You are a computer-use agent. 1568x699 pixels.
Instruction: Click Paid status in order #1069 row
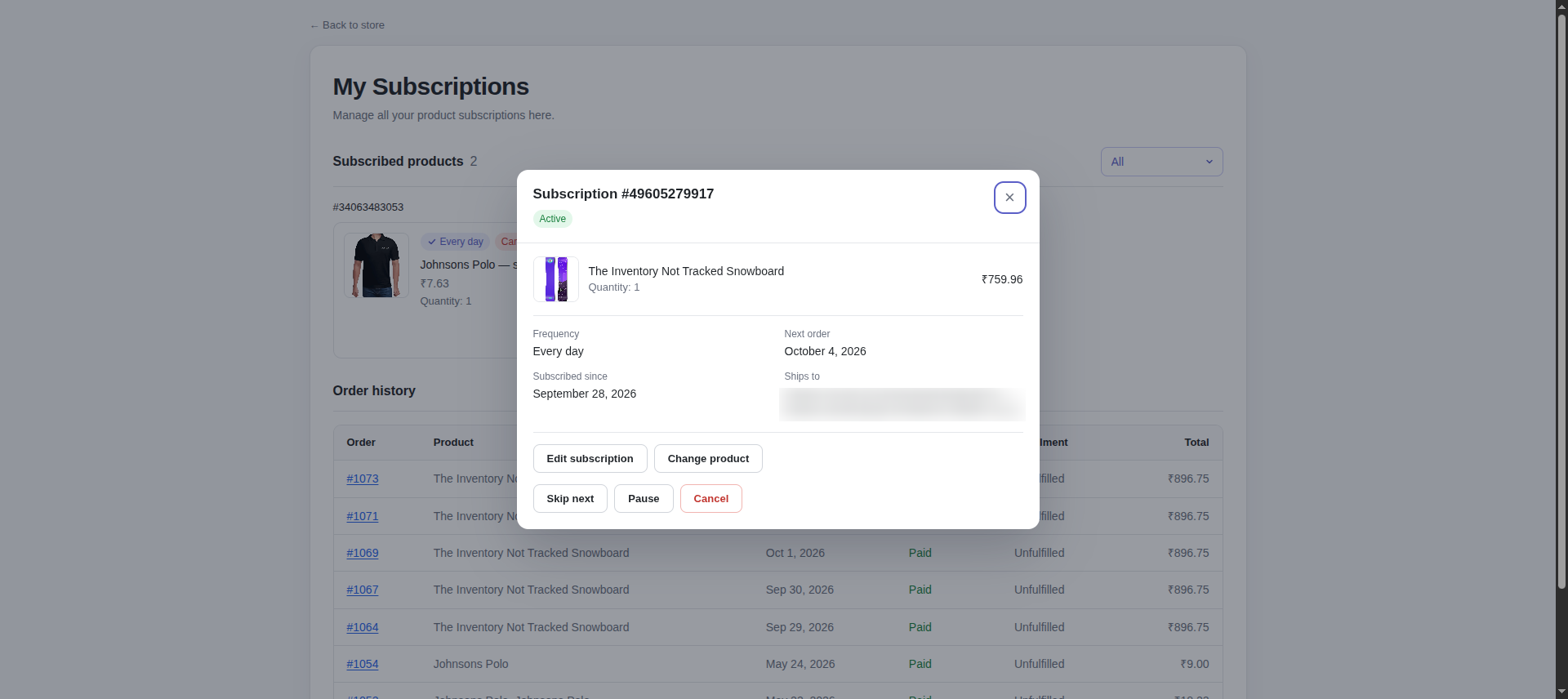(x=920, y=553)
